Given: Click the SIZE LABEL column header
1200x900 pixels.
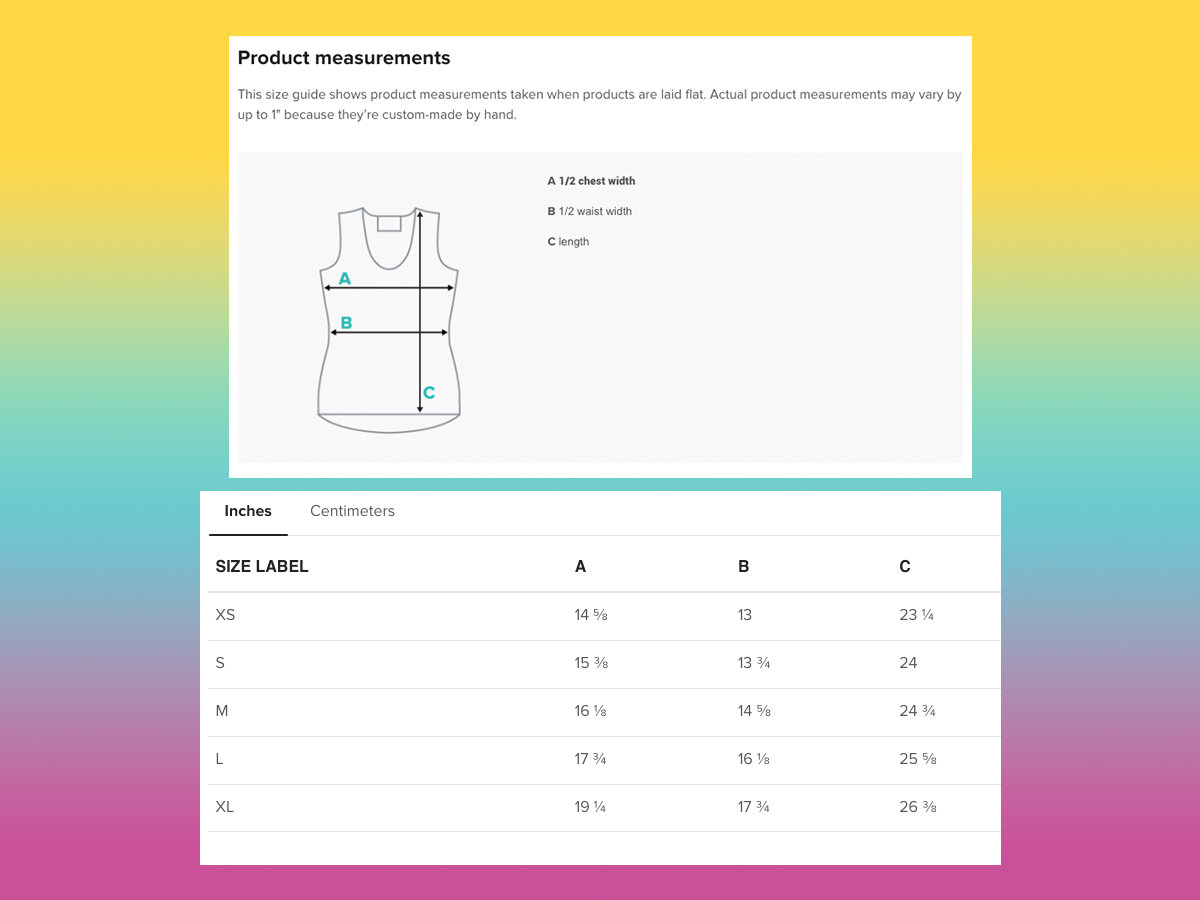Looking at the screenshot, I should pyautogui.click(x=262, y=566).
